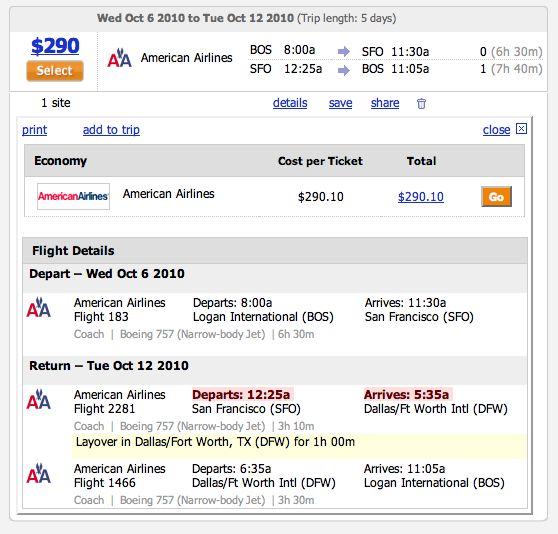Click the AmericanAirlines logo in the Economy row
The image size is (558, 534).
[73, 196]
